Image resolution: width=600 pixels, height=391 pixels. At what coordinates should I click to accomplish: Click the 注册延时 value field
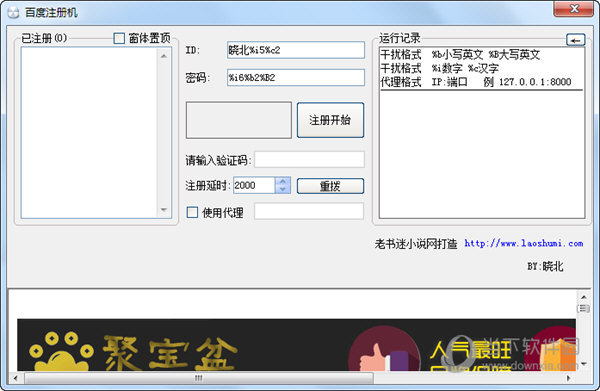(254, 186)
